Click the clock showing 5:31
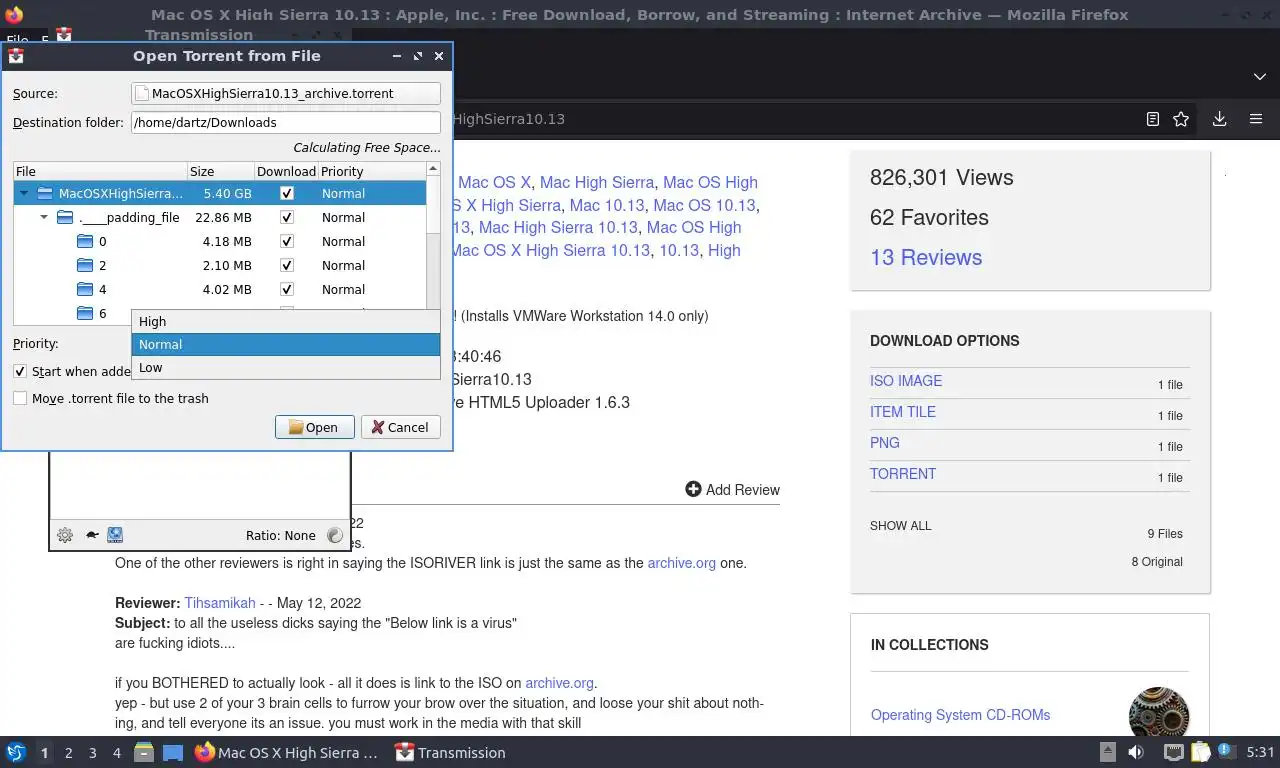Viewport: 1280px width, 768px height. (x=1260, y=752)
